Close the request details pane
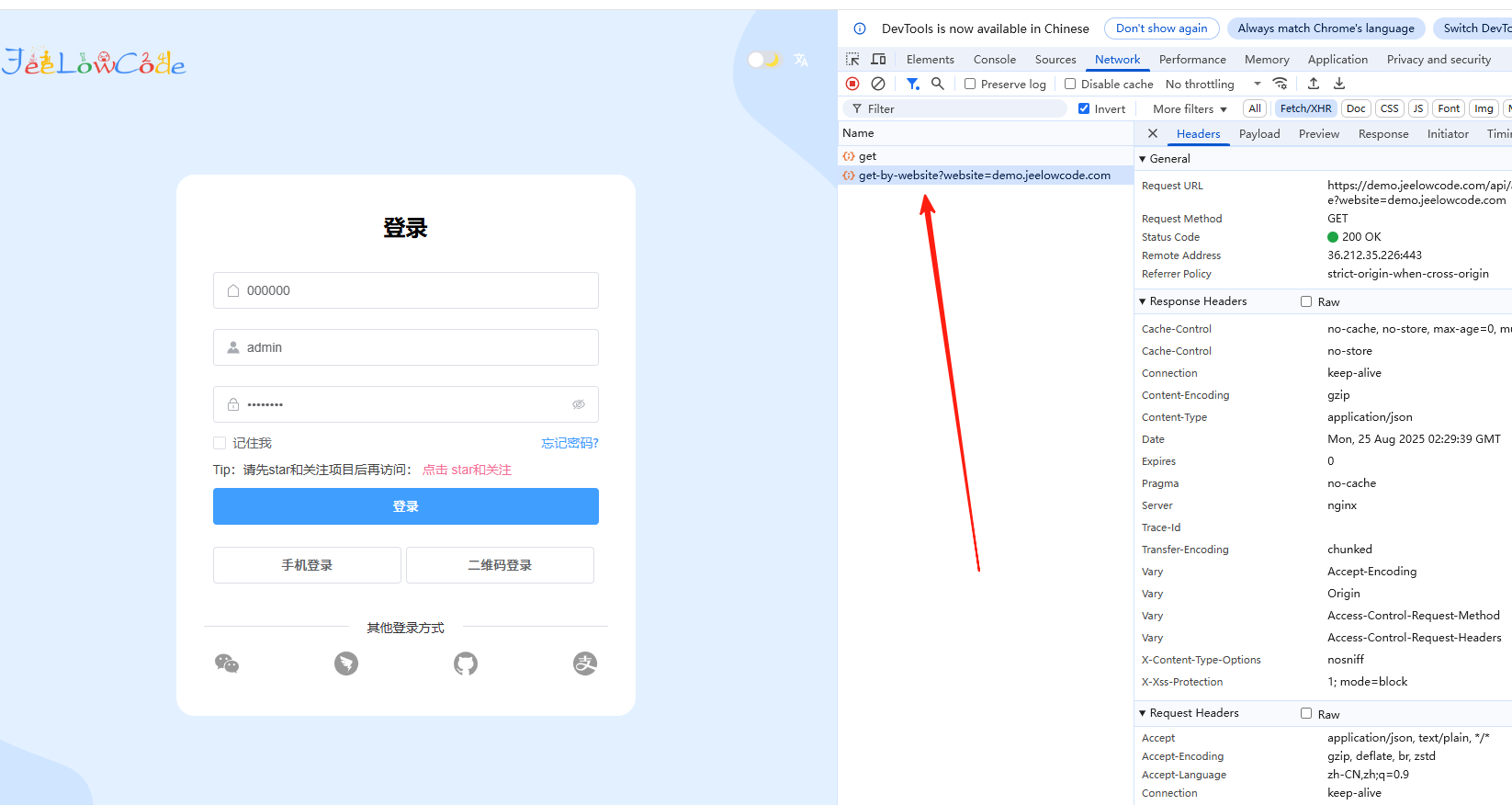Screen dimensions: 1512x805 tap(1153, 133)
